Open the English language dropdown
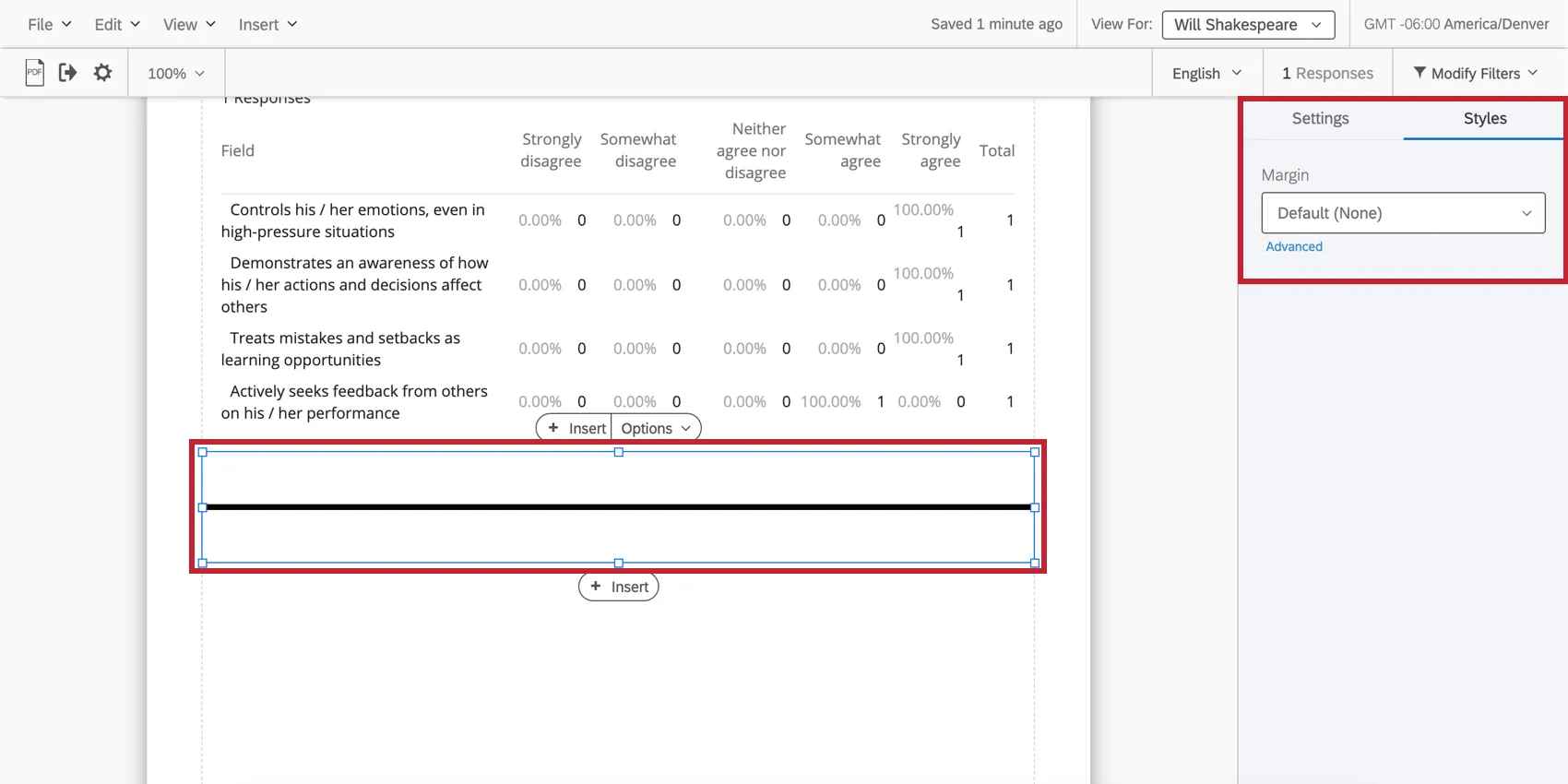The height and width of the screenshot is (784, 1568). [x=1206, y=73]
